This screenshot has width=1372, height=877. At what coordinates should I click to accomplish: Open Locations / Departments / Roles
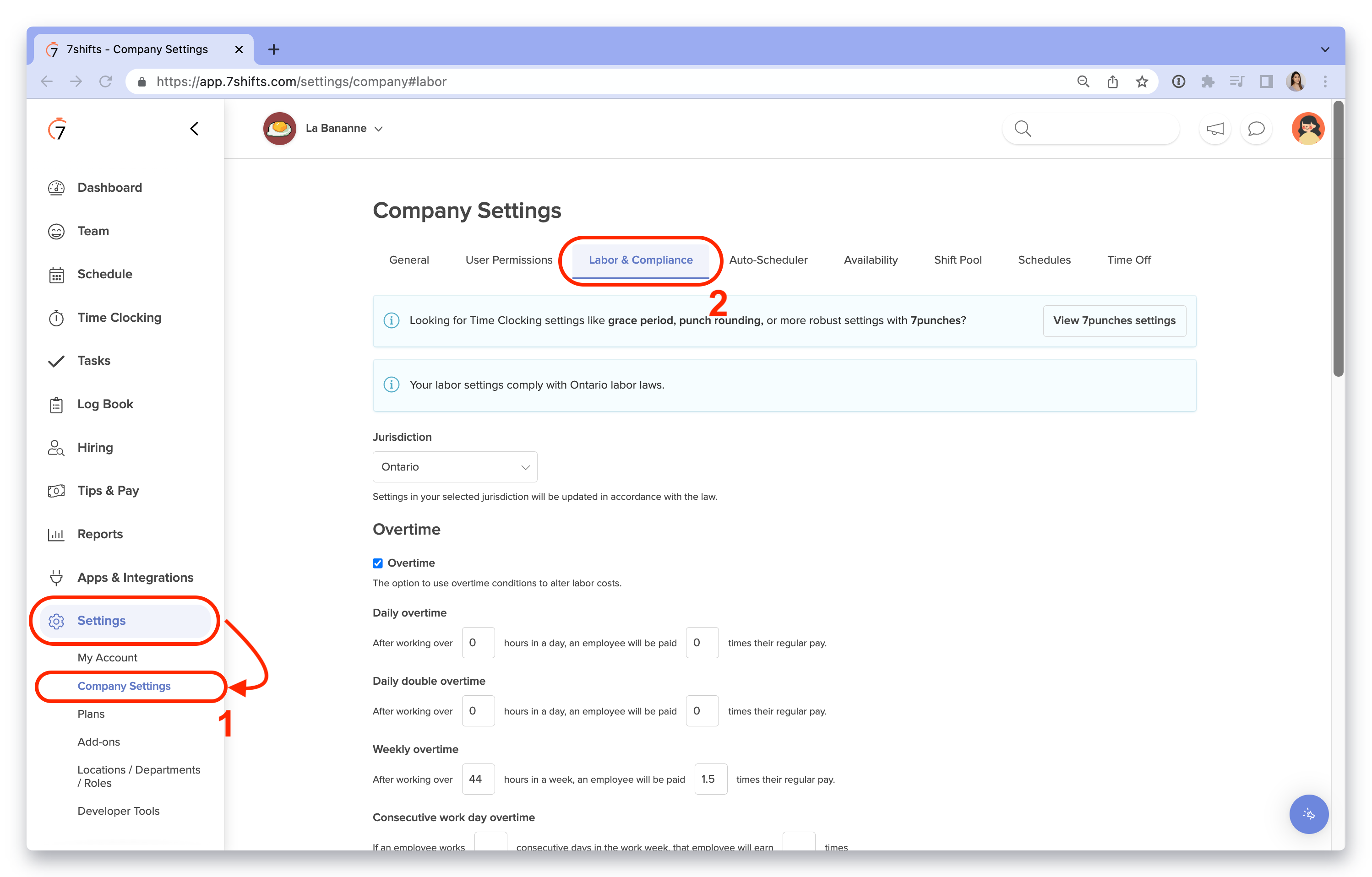tap(138, 776)
